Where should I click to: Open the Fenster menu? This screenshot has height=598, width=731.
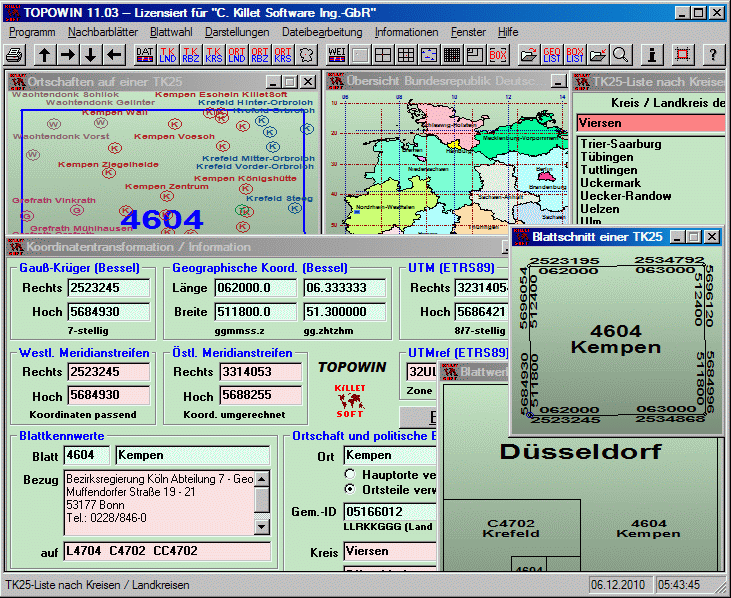click(x=468, y=32)
